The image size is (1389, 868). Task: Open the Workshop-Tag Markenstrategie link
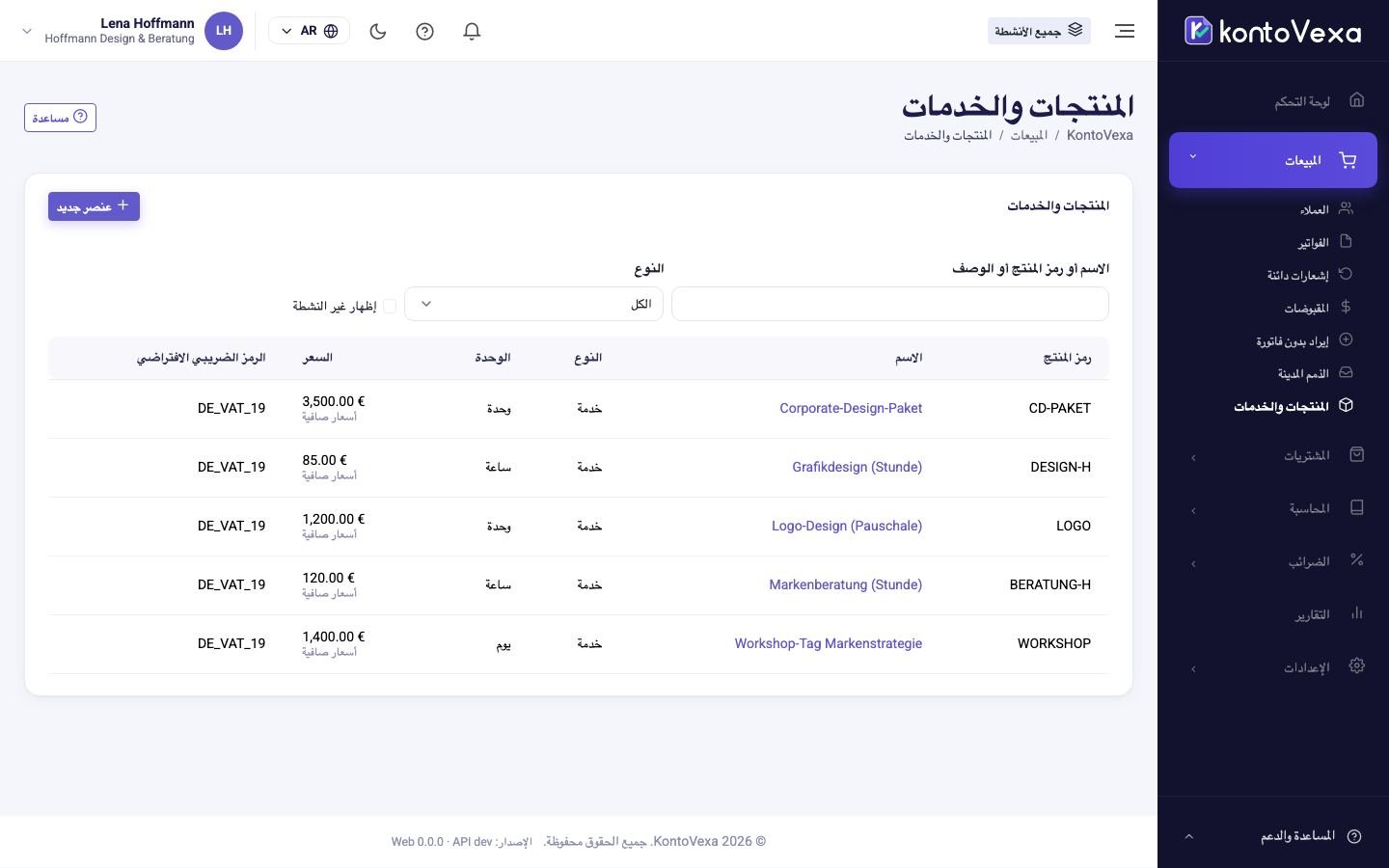(829, 643)
